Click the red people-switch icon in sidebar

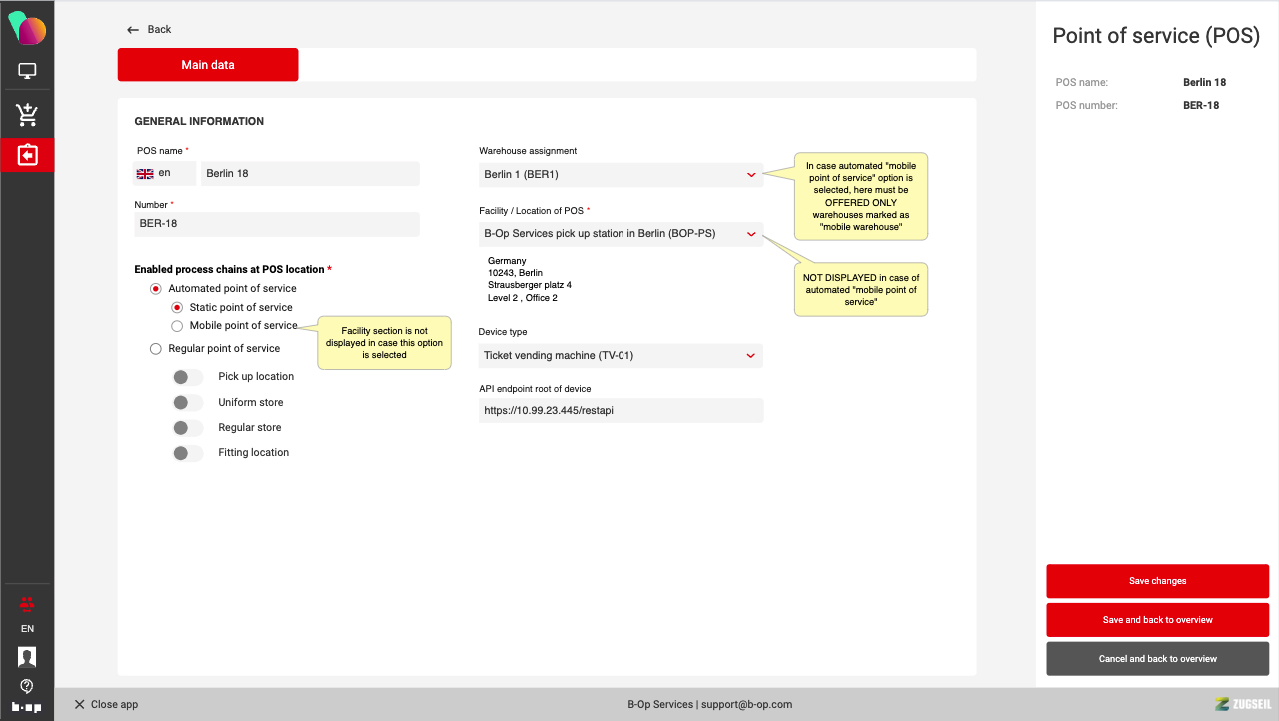click(27, 602)
